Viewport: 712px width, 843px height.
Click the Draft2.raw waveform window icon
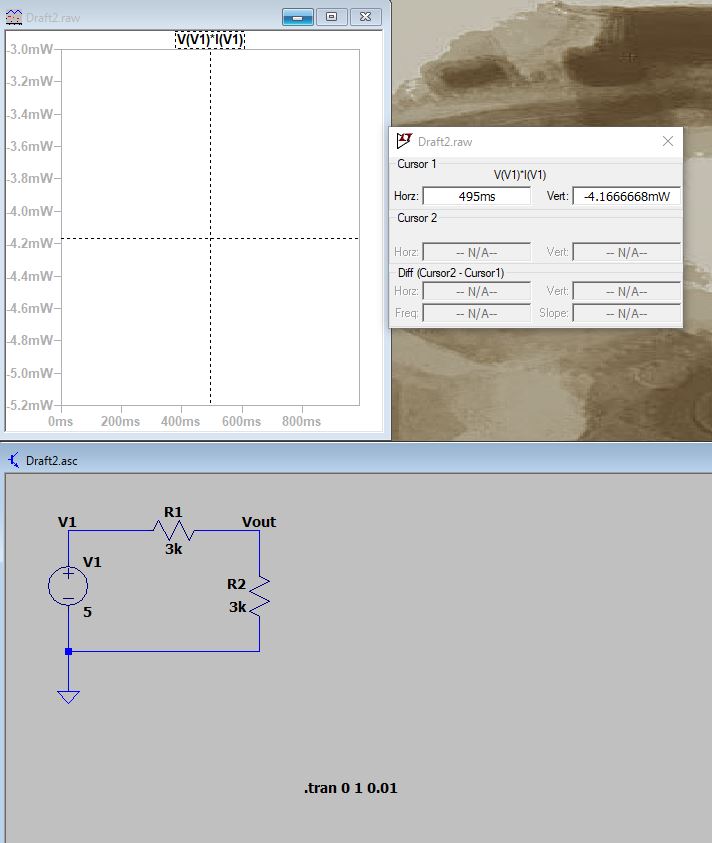[13, 17]
